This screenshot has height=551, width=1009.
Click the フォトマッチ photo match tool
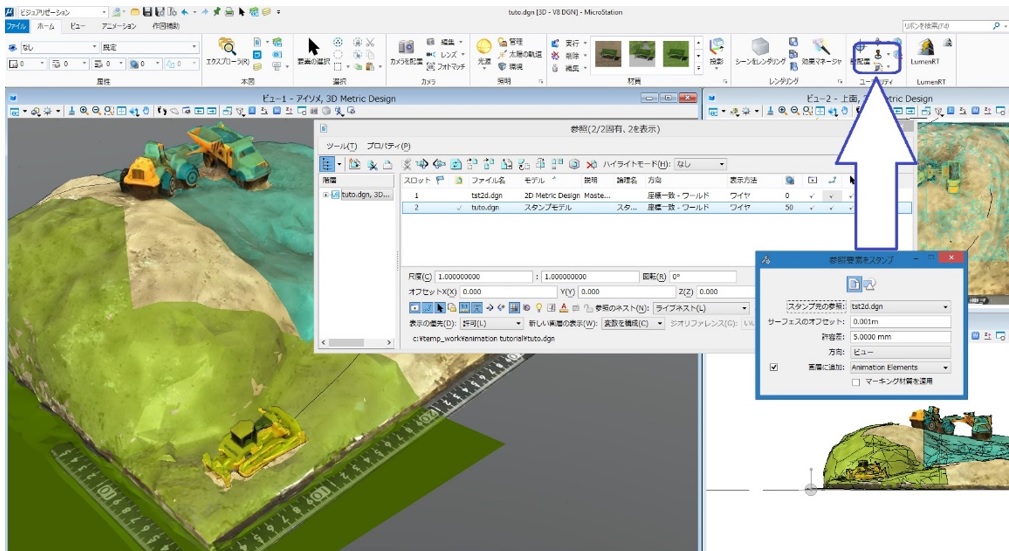[x=447, y=67]
